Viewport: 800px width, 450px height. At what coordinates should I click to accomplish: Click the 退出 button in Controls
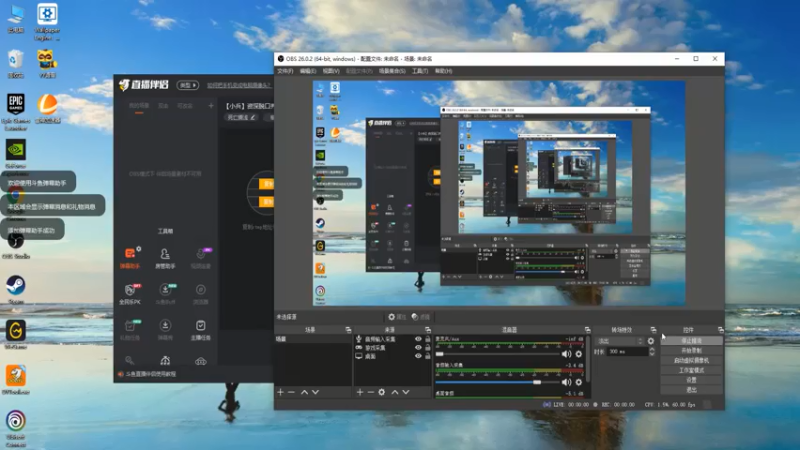click(x=691, y=390)
